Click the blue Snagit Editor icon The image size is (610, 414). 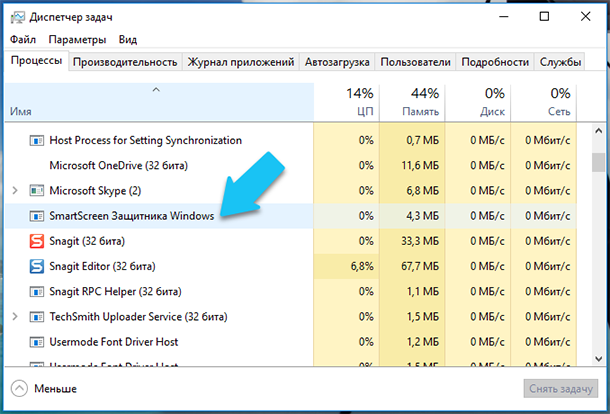(x=37, y=267)
